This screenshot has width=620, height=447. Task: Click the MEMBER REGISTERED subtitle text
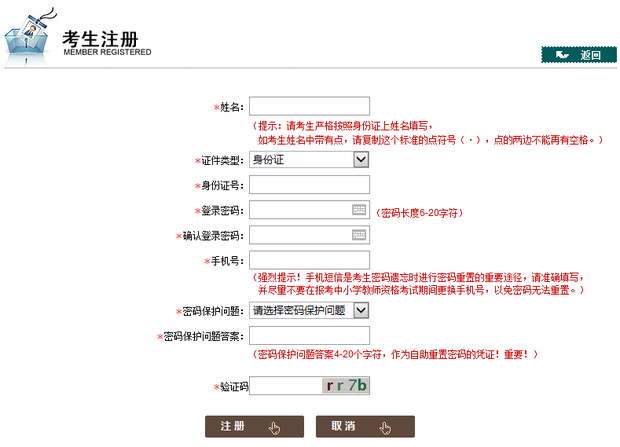coord(107,52)
